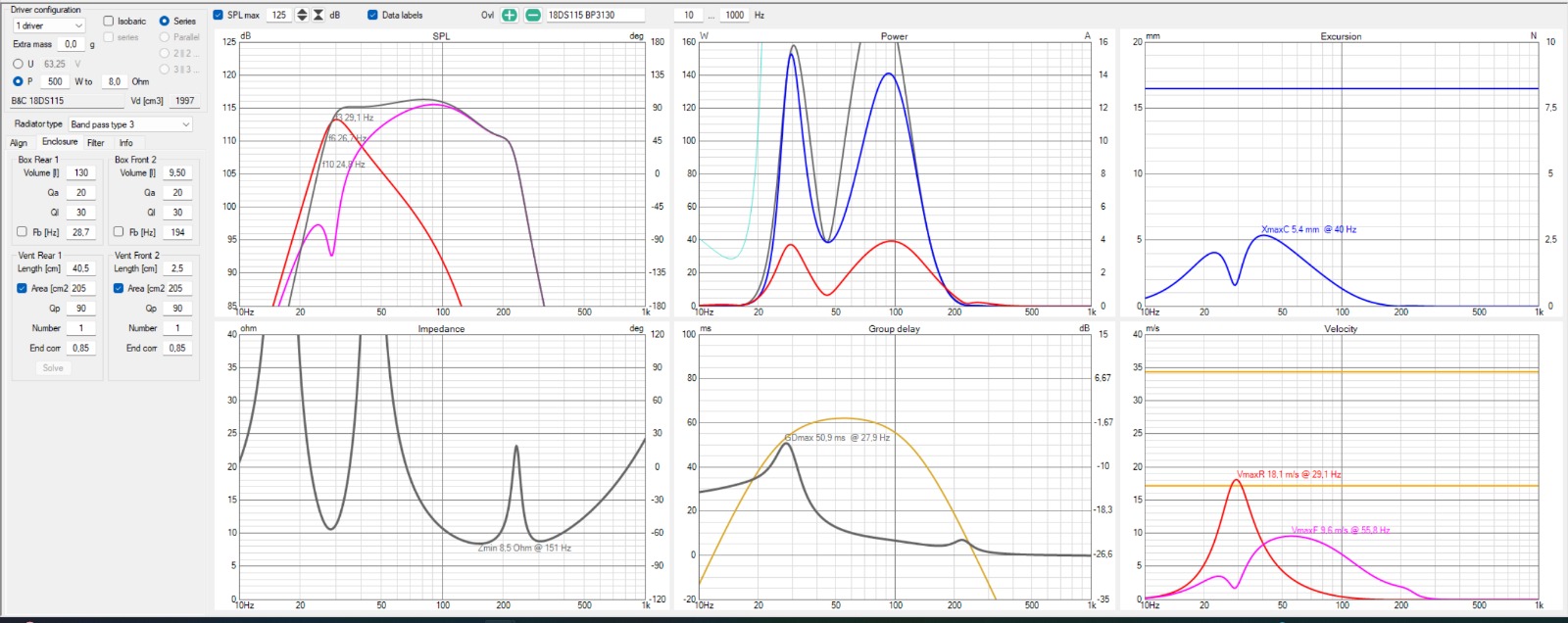This screenshot has height=623, width=1568.
Task: Click the Box Rear 1 Volume field
Action: pyautogui.click(x=81, y=172)
